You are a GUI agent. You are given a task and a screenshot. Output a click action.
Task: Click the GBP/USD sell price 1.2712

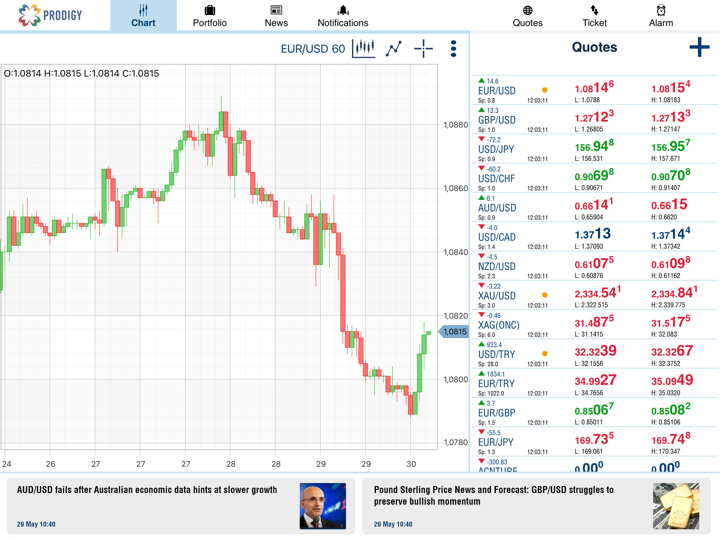pos(594,117)
